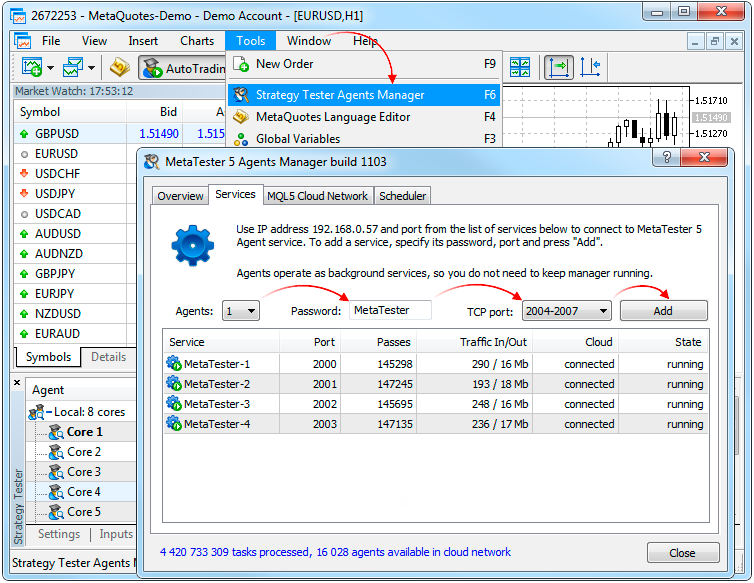Open the File menu
754x583 pixels.
point(51,41)
